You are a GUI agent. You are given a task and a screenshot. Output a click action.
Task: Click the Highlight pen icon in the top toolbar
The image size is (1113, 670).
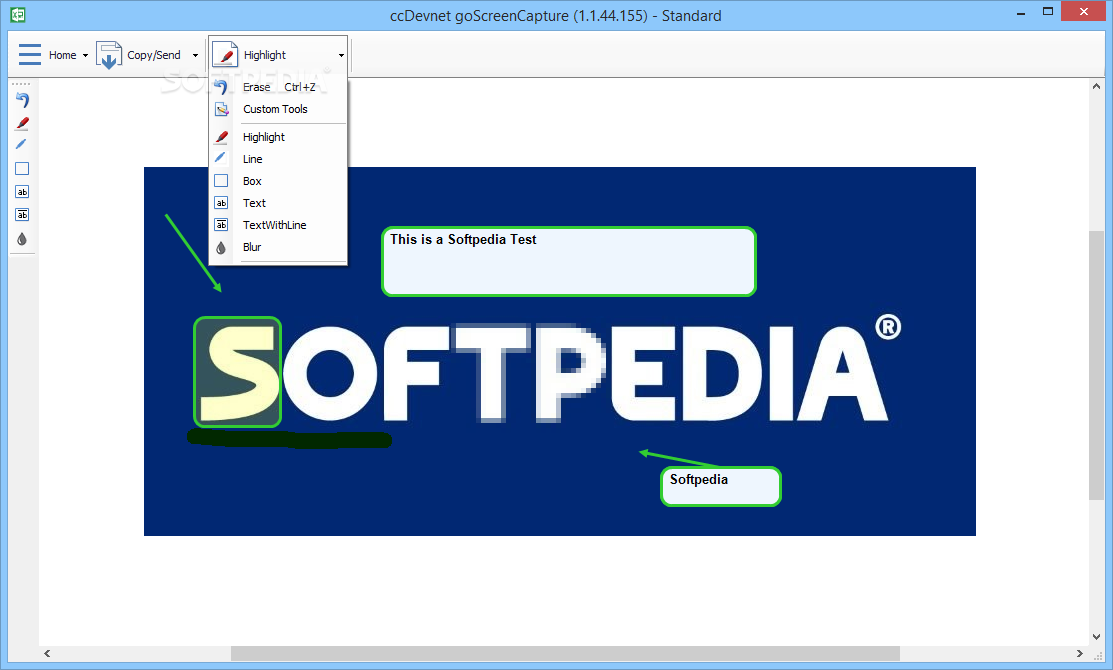(x=225, y=55)
